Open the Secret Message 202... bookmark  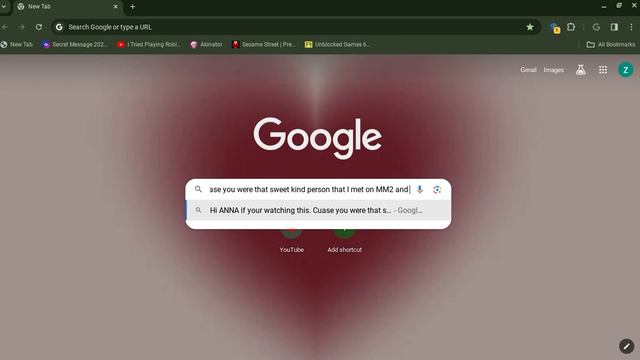(75, 44)
